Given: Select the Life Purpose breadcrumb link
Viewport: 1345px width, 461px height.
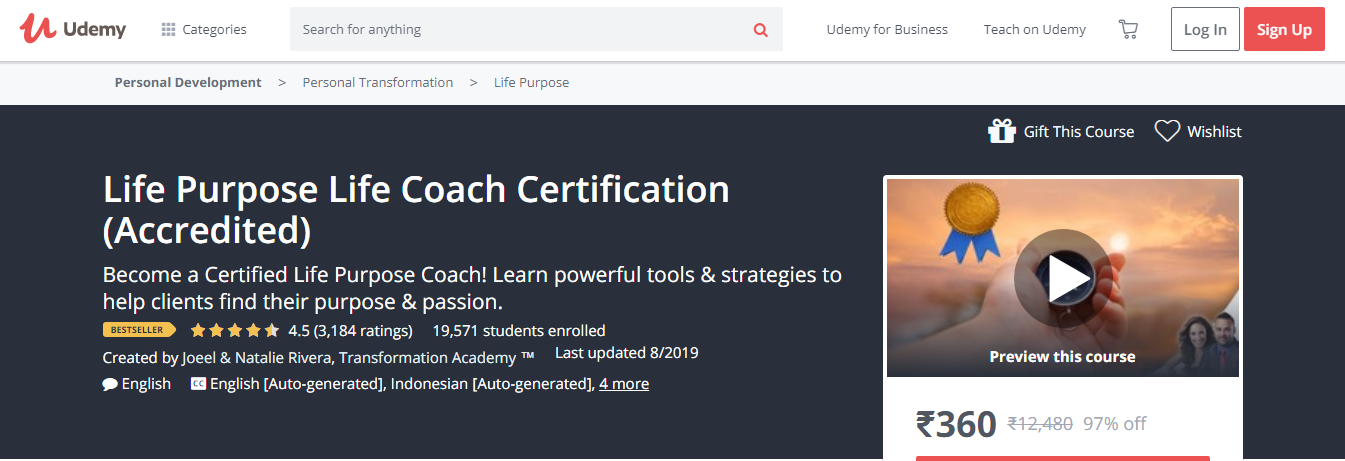Looking at the screenshot, I should pos(531,83).
